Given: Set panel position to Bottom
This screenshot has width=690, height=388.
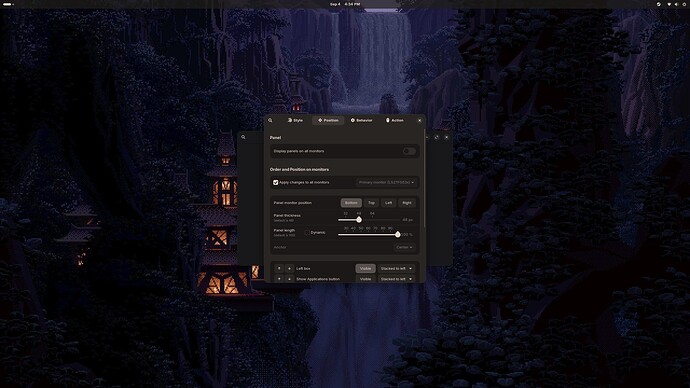Looking at the screenshot, I should pyautogui.click(x=351, y=203).
